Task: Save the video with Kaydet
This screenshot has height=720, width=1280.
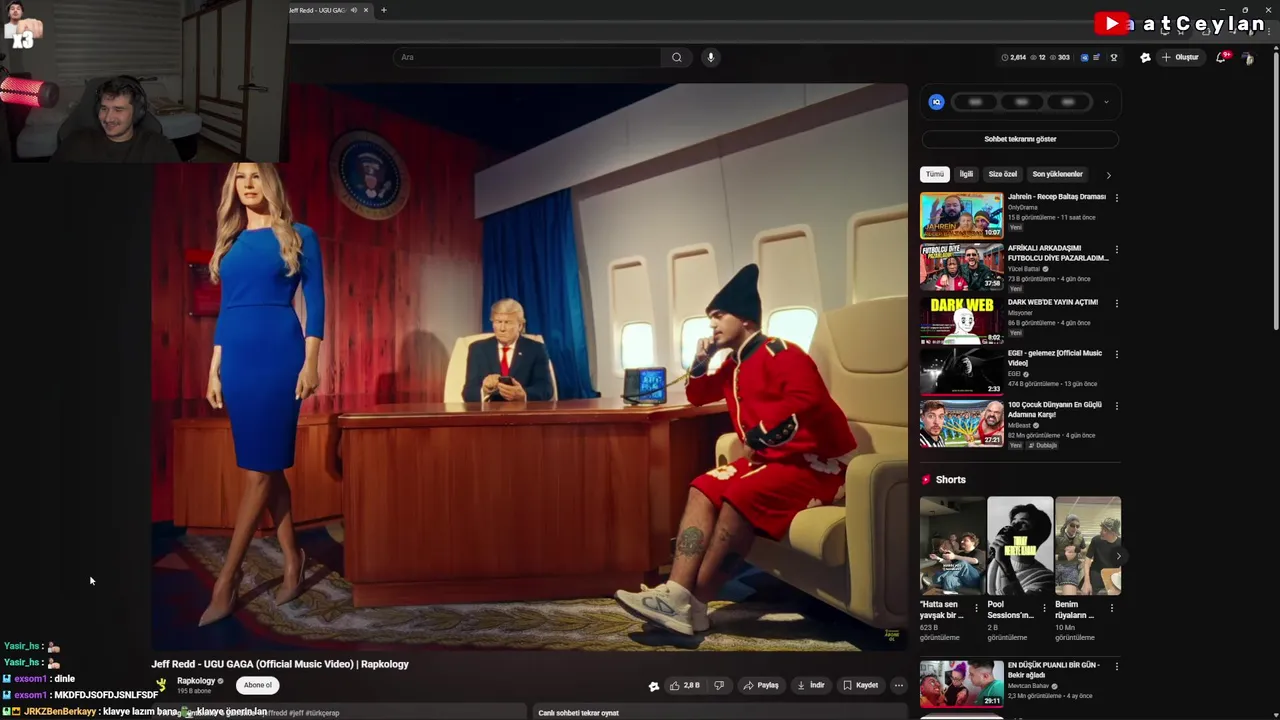Action: click(860, 685)
